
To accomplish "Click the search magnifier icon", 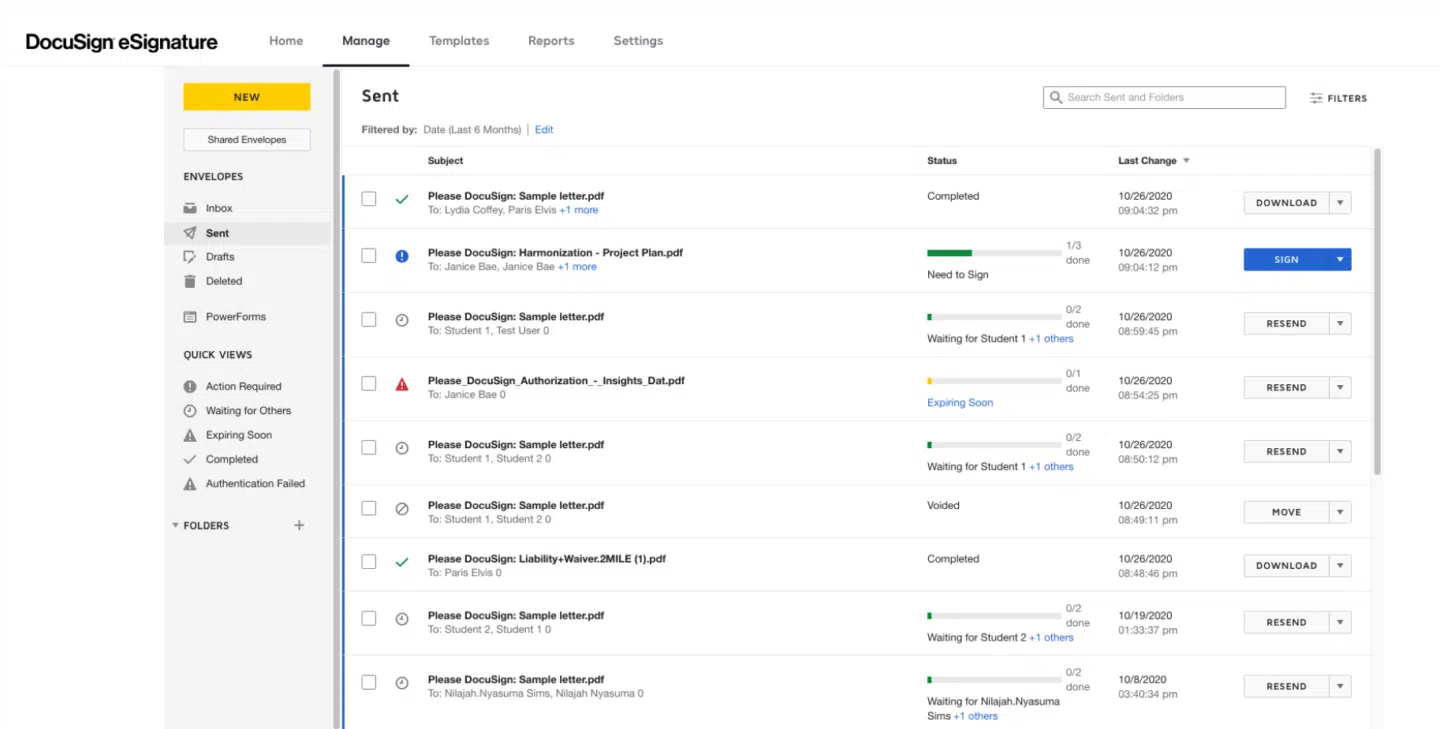I will coord(1056,97).
